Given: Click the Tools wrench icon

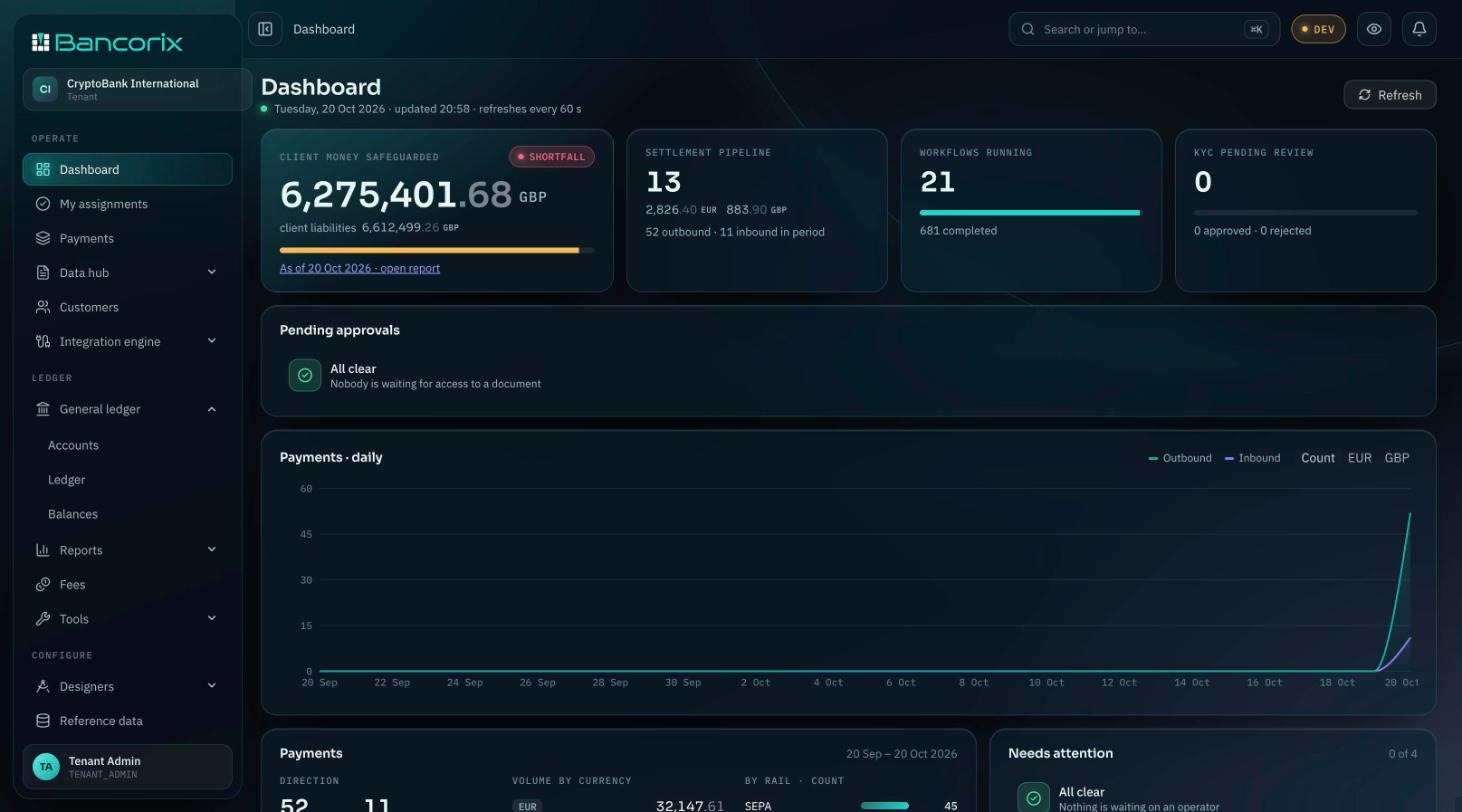Looking at the screenshot, I should [x=43, y=619].
